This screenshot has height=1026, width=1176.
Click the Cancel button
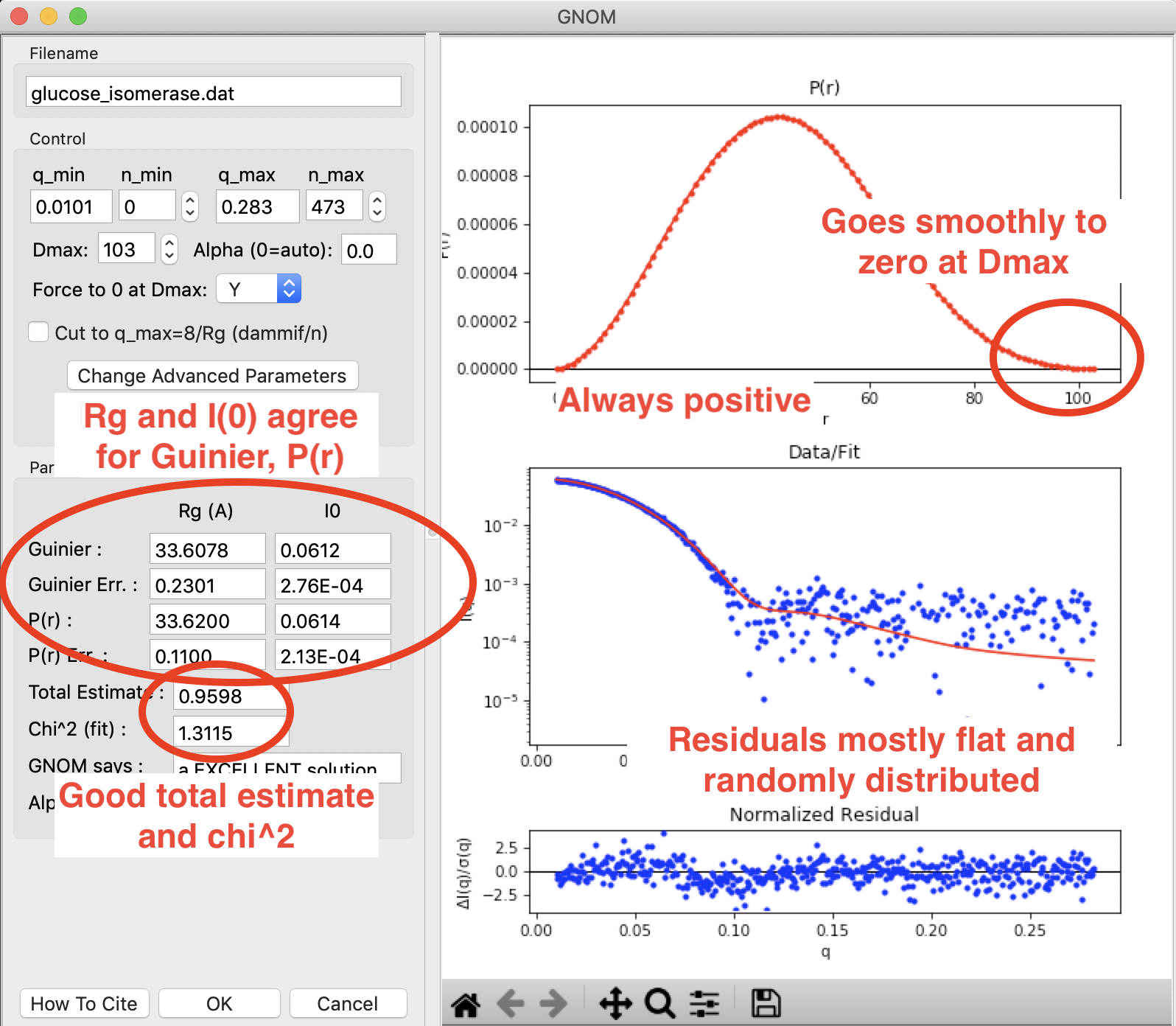coord(348,1004)
